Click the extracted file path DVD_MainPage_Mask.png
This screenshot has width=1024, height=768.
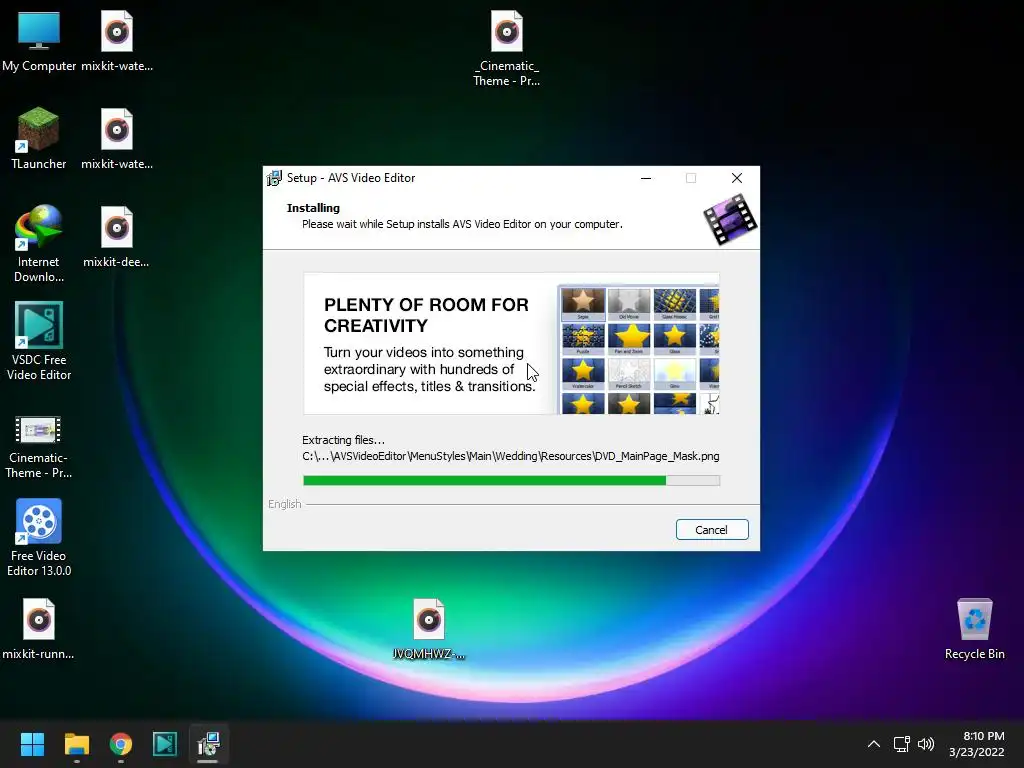(x=511, y=456)
